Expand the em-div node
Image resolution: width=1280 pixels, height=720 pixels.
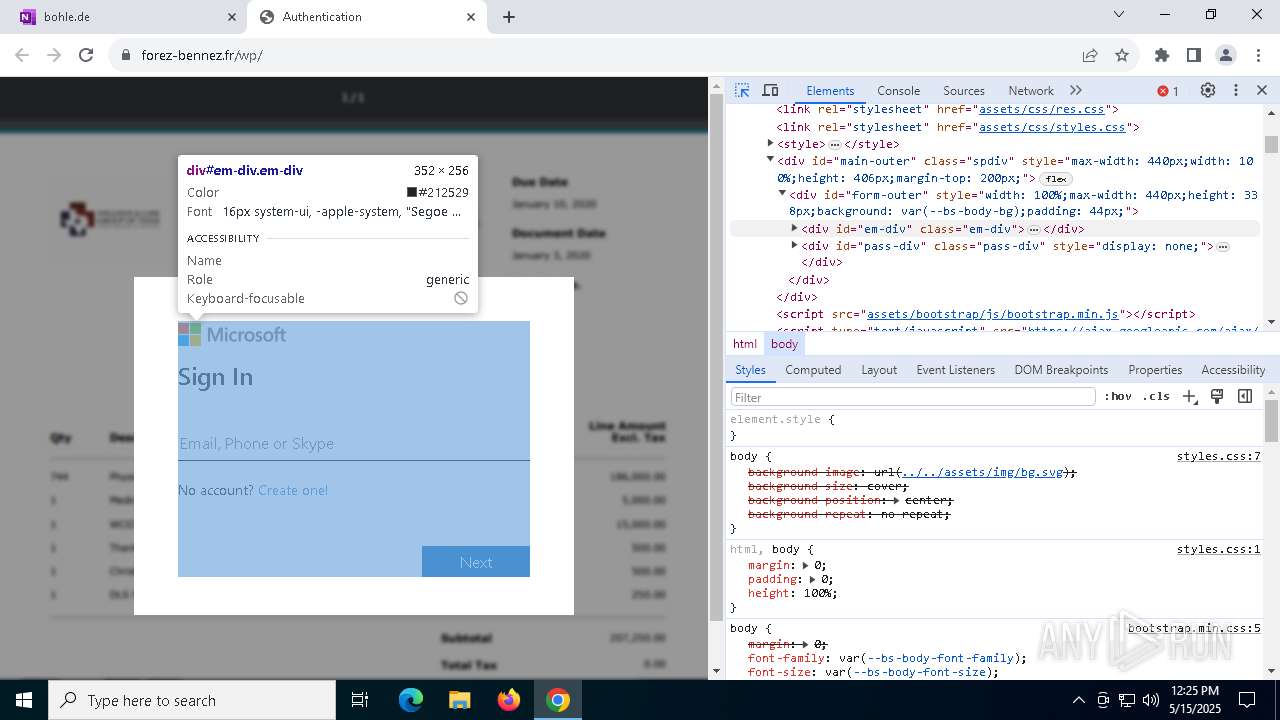(x=794, y=229)
